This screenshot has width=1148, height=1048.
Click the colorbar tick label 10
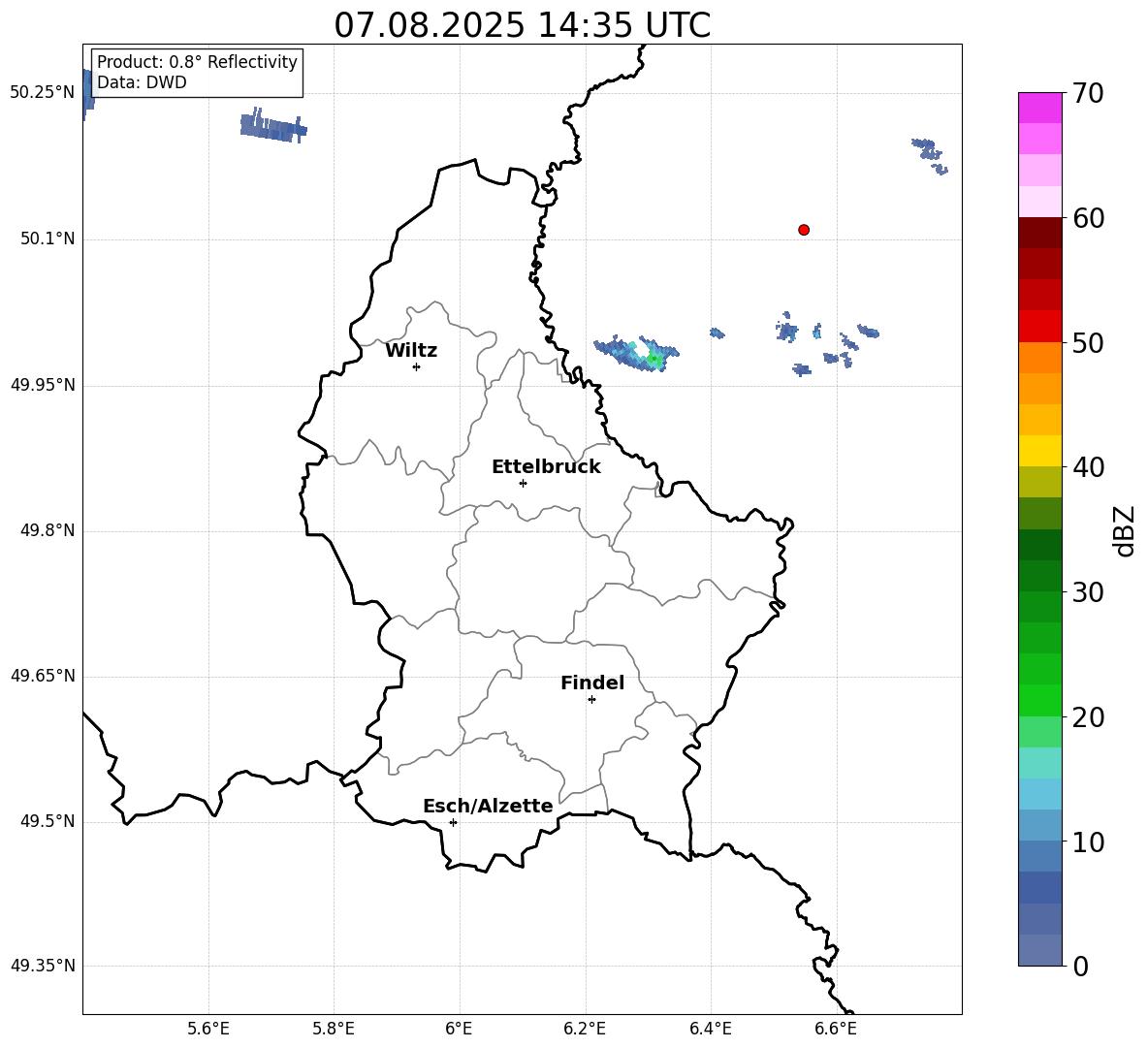click(1088, 842)
